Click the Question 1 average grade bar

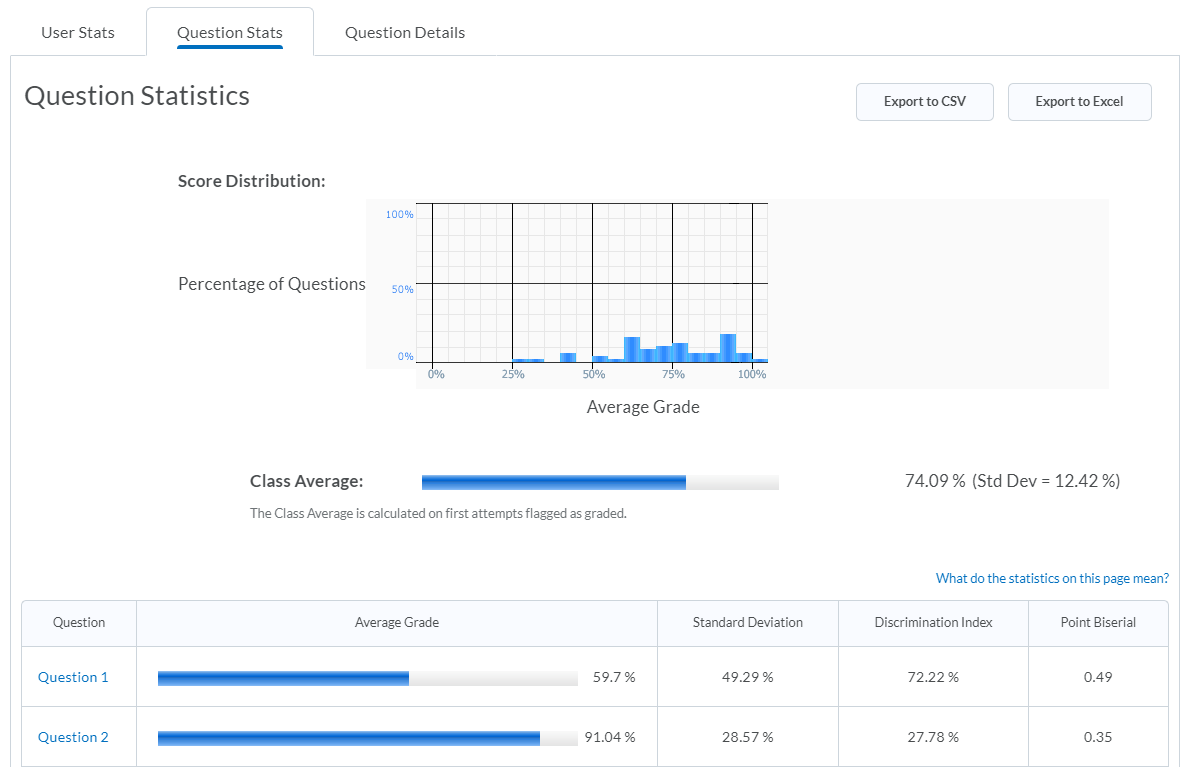[x=367, y=678]
